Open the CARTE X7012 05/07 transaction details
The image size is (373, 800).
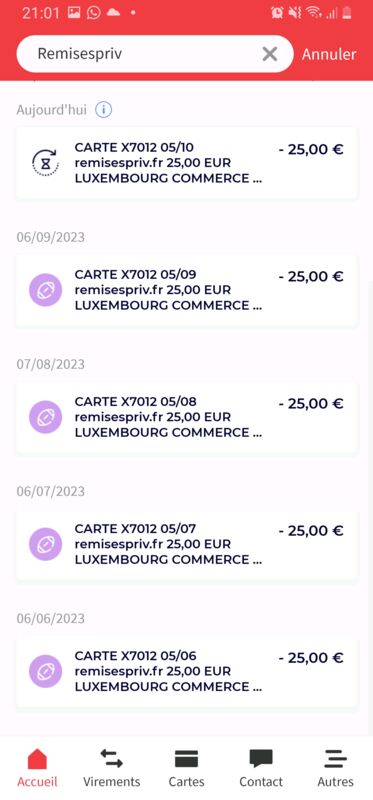pyautogui.click(x=187, y=544)
